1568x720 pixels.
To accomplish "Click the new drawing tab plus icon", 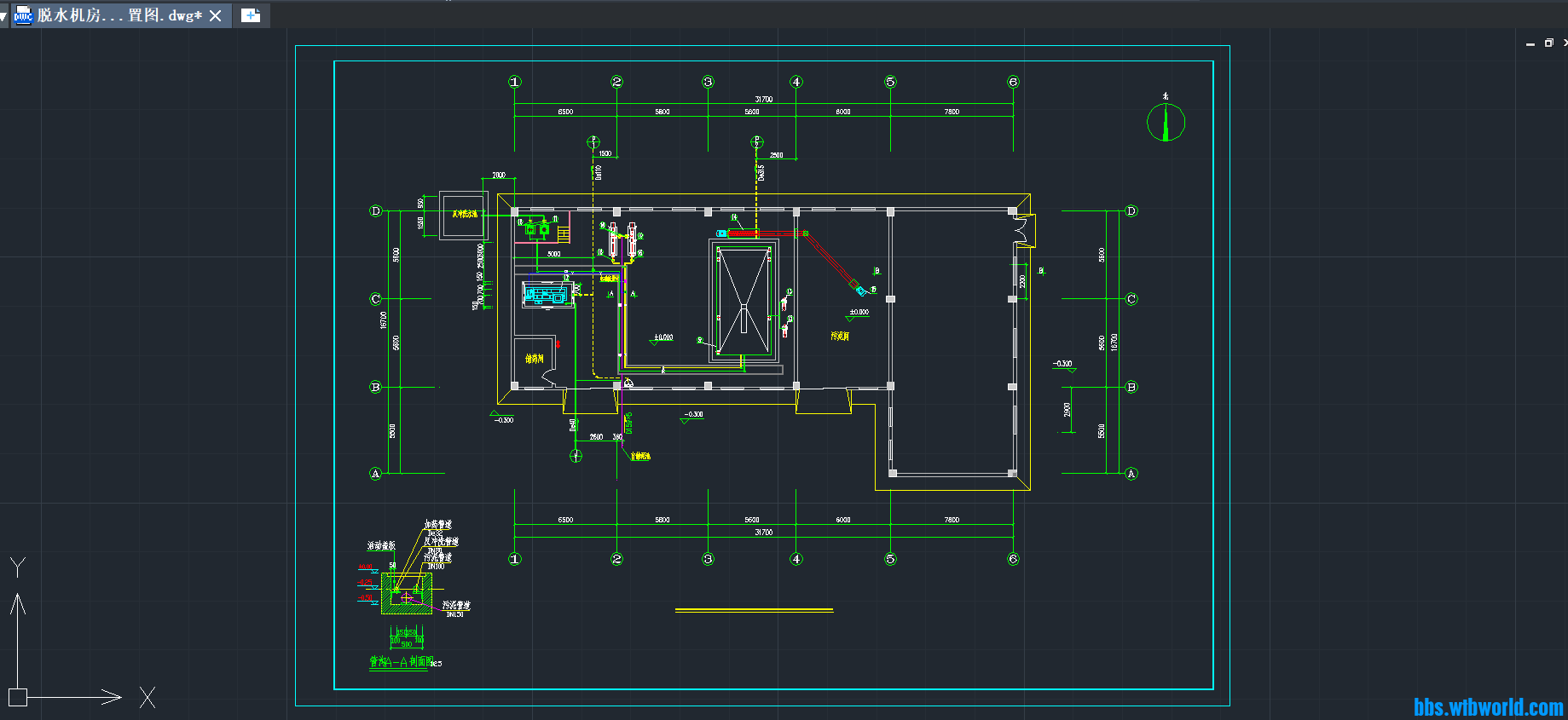I will (x=251, y=15).
